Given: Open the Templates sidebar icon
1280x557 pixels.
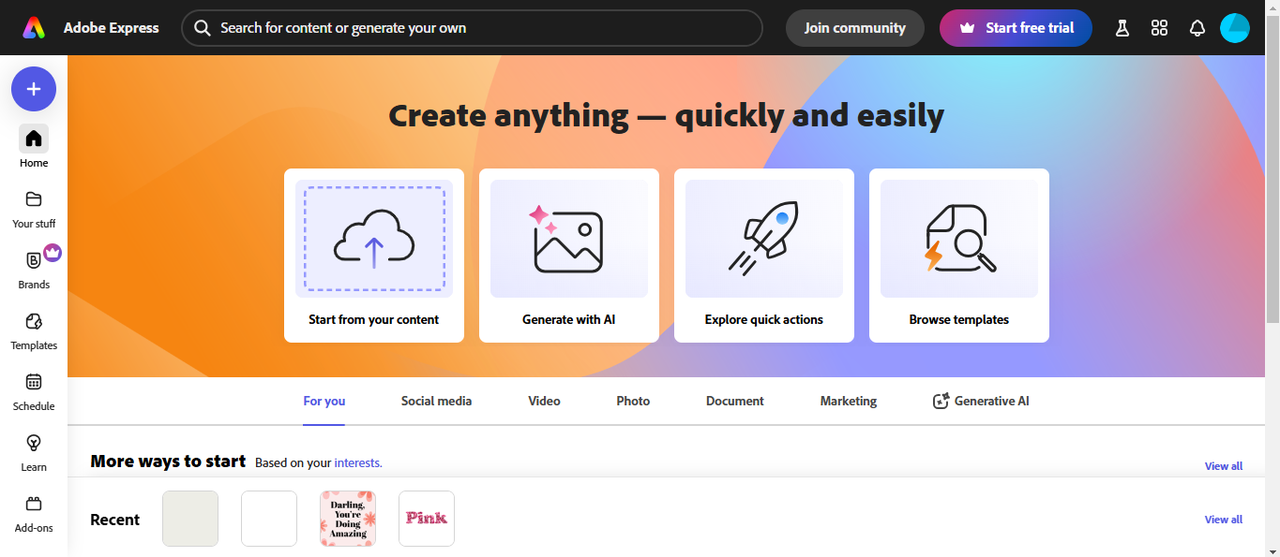Looking at the screenshot, I should click(34, 321).
